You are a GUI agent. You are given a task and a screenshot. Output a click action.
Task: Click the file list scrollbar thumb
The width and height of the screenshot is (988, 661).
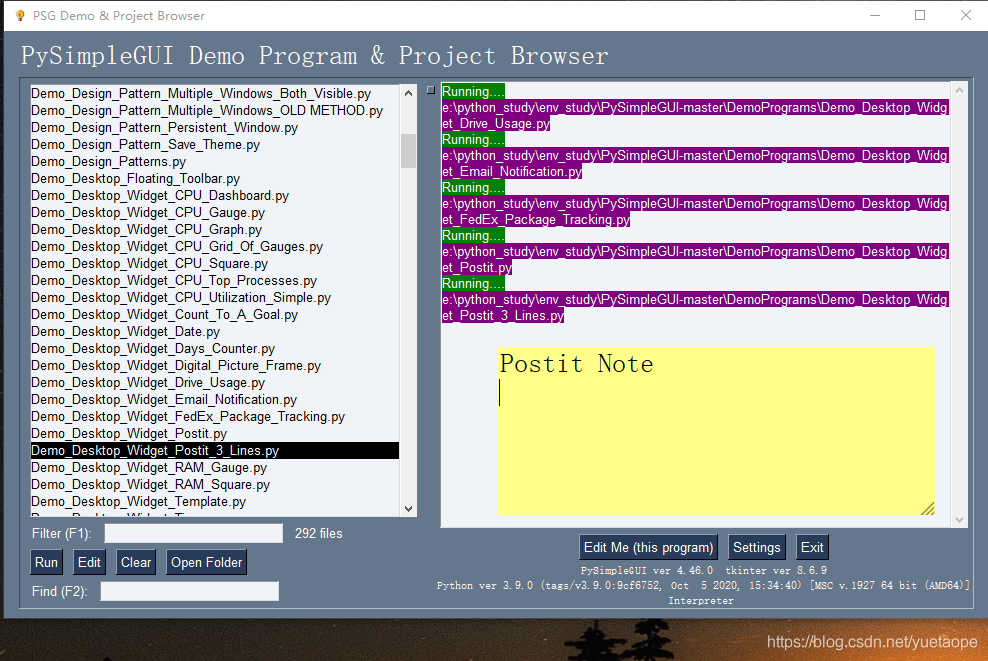408,151
